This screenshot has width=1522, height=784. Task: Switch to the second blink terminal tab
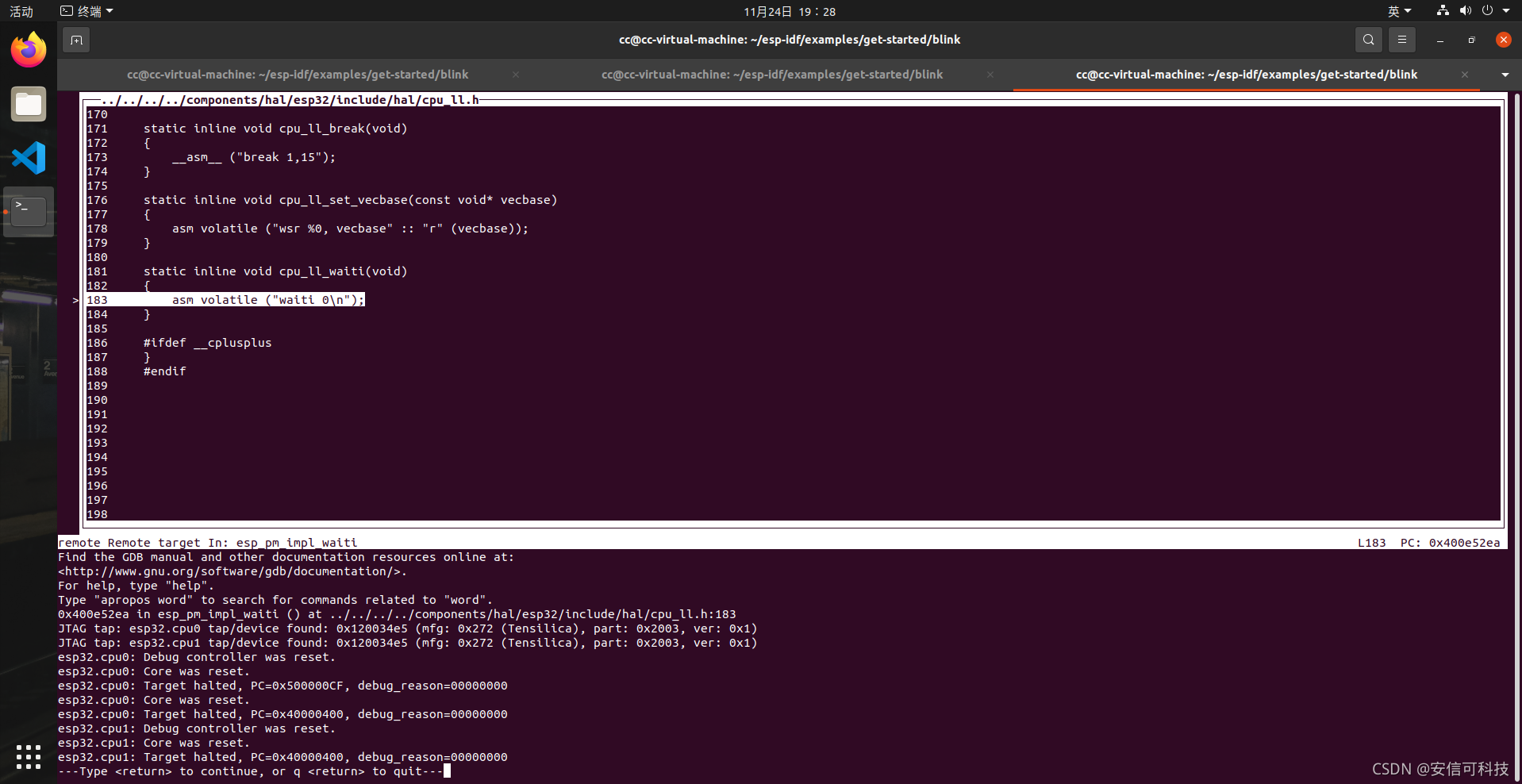(x=772, y=75)
